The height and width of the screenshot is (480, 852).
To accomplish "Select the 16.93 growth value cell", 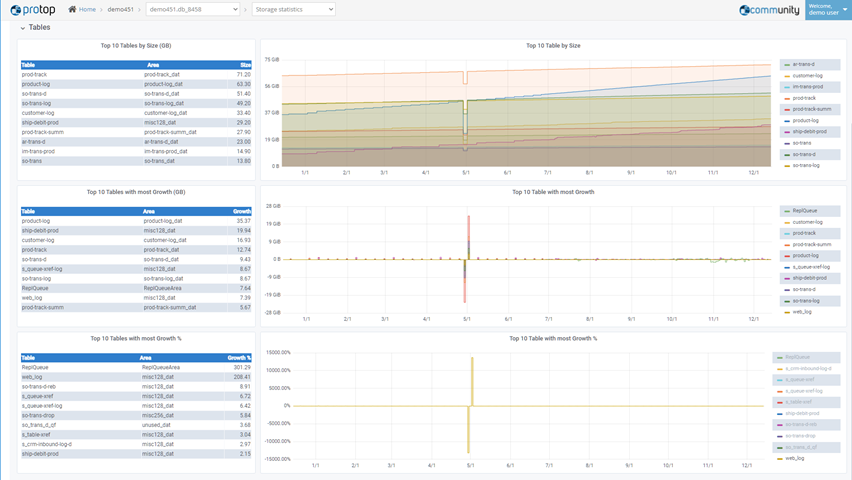I will coord(243,240).
